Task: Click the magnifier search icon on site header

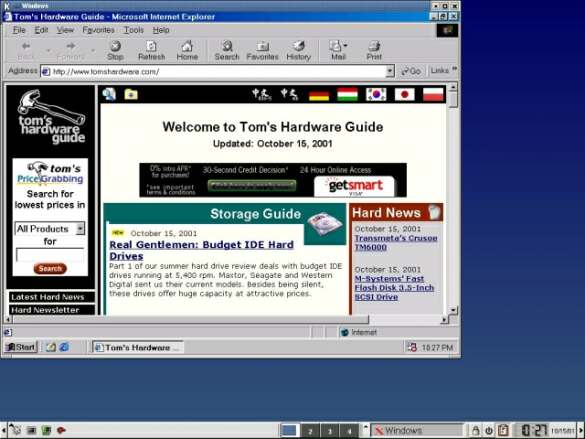Action: coord(109,94)
